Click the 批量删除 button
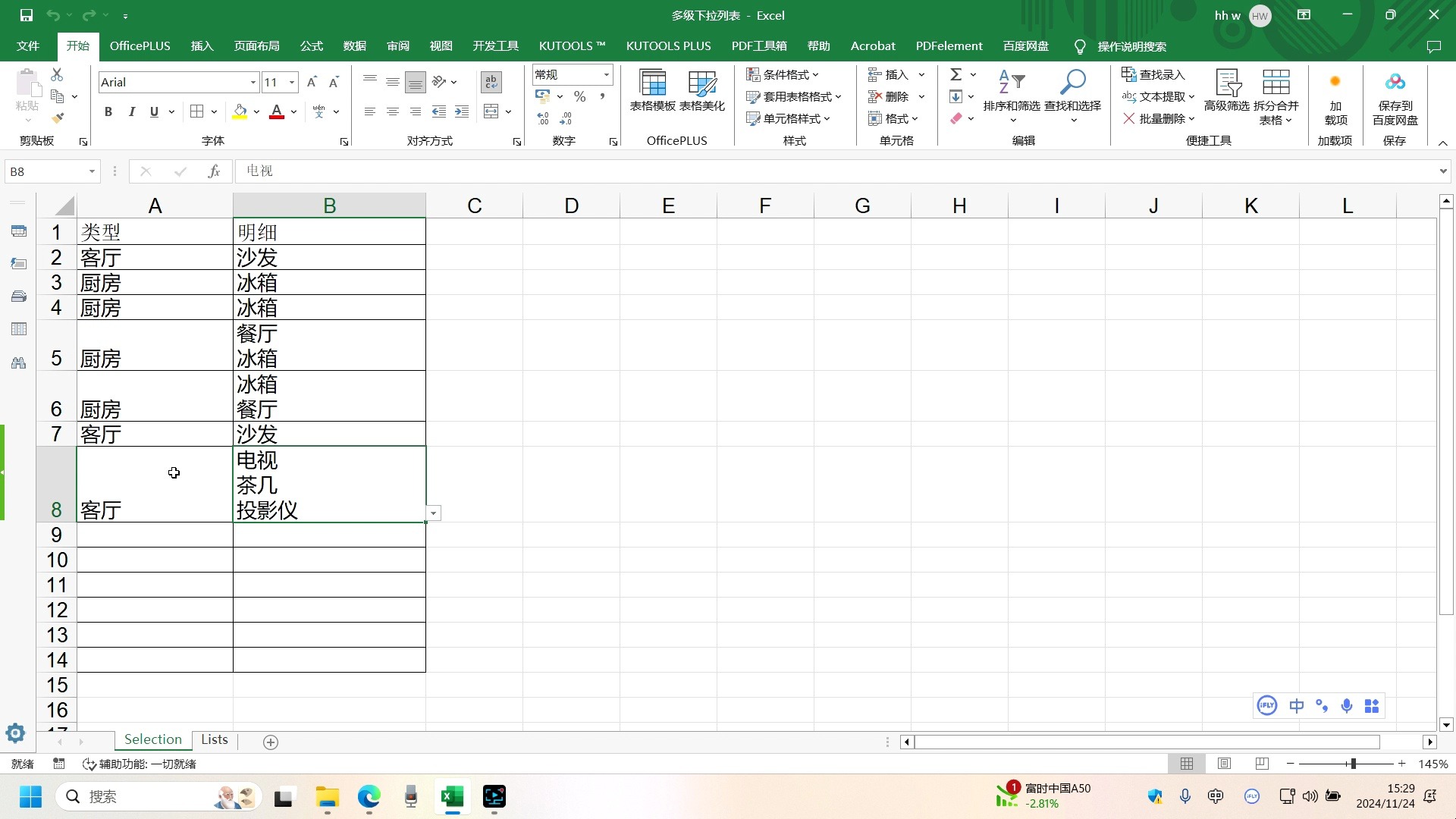Screen dimensions: 1456x819 click(x=1159, y=118)
